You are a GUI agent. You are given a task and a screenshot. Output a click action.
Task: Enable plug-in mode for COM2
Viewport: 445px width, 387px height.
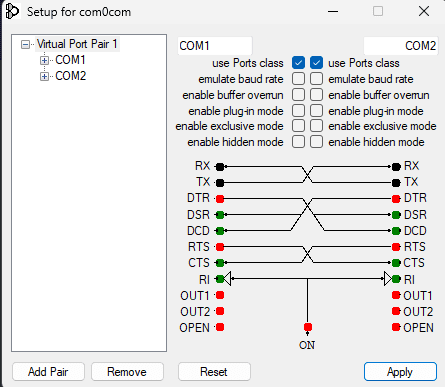click(x=316, y=110)
